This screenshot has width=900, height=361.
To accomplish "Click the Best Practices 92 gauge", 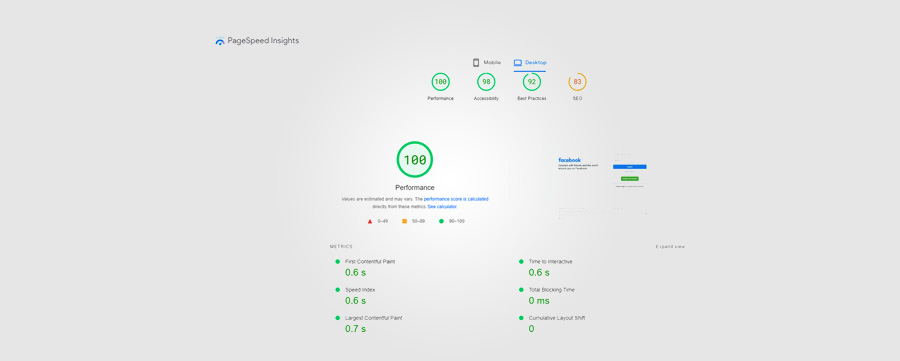I will pyautogui.click(x=532, y=82).
